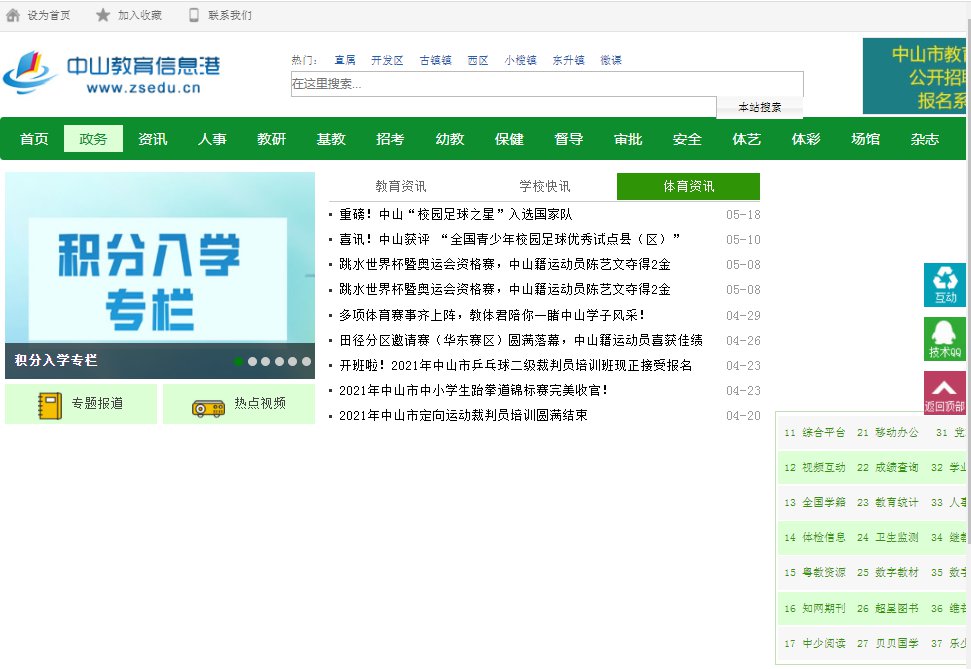Click the home icon for 设为首页
971x669 pixels.
tap(13, 15)
